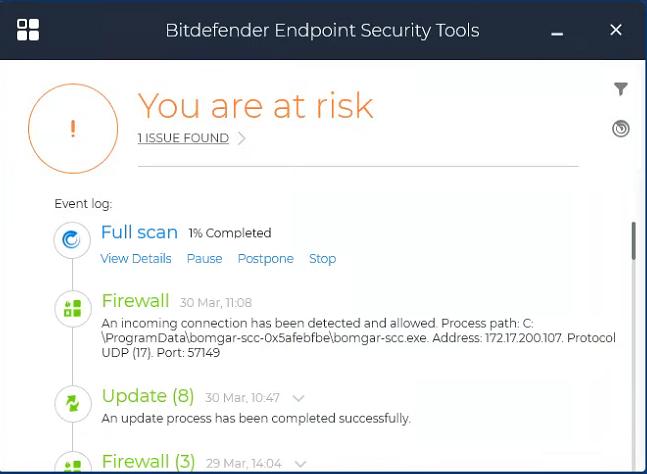
Task: Click the filter events funnel icon
Action: pos(621,90)
